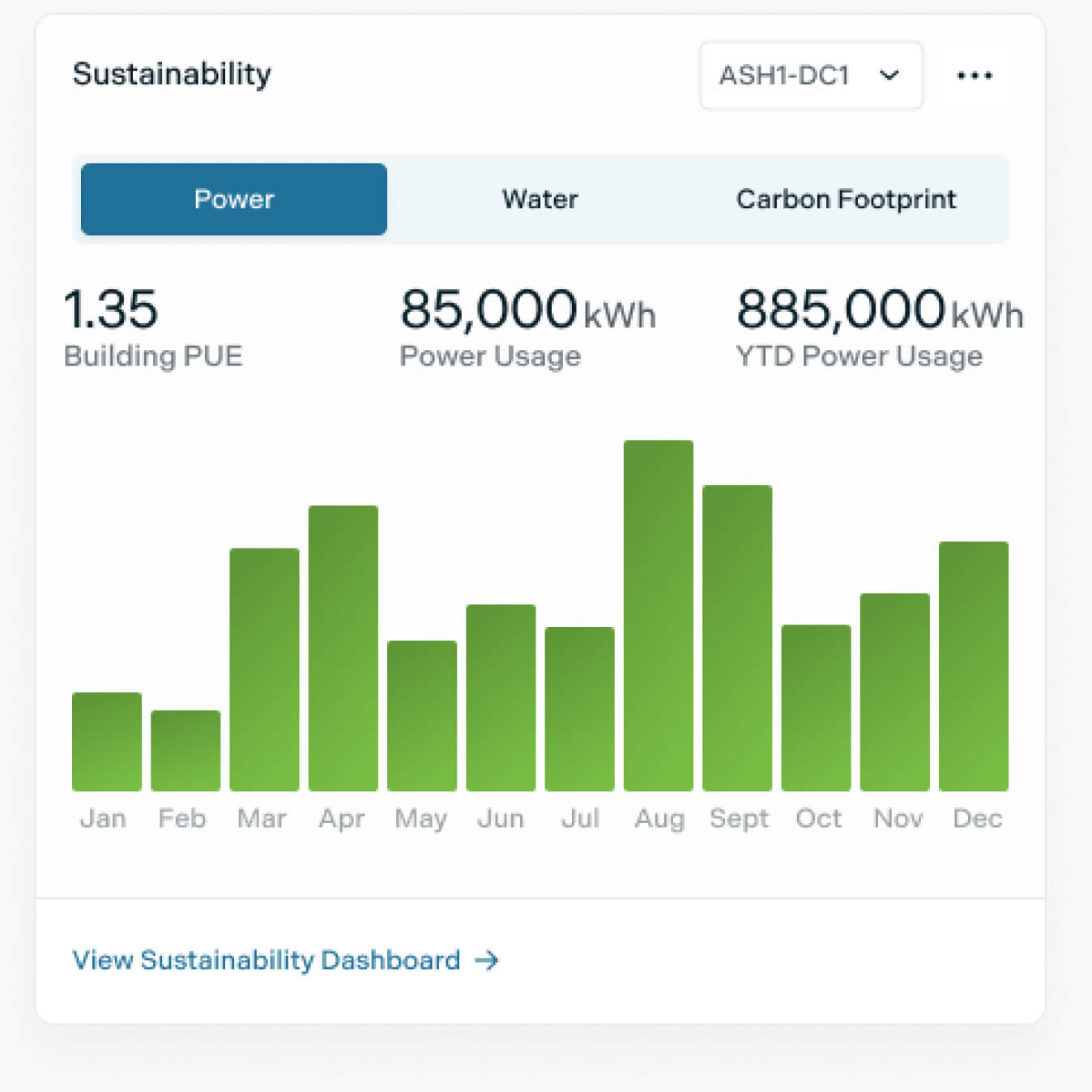The image size is (1092, 1092).
Task: Select the February bar in the chart
Action: pyautogui.click(x=186, y=750)
